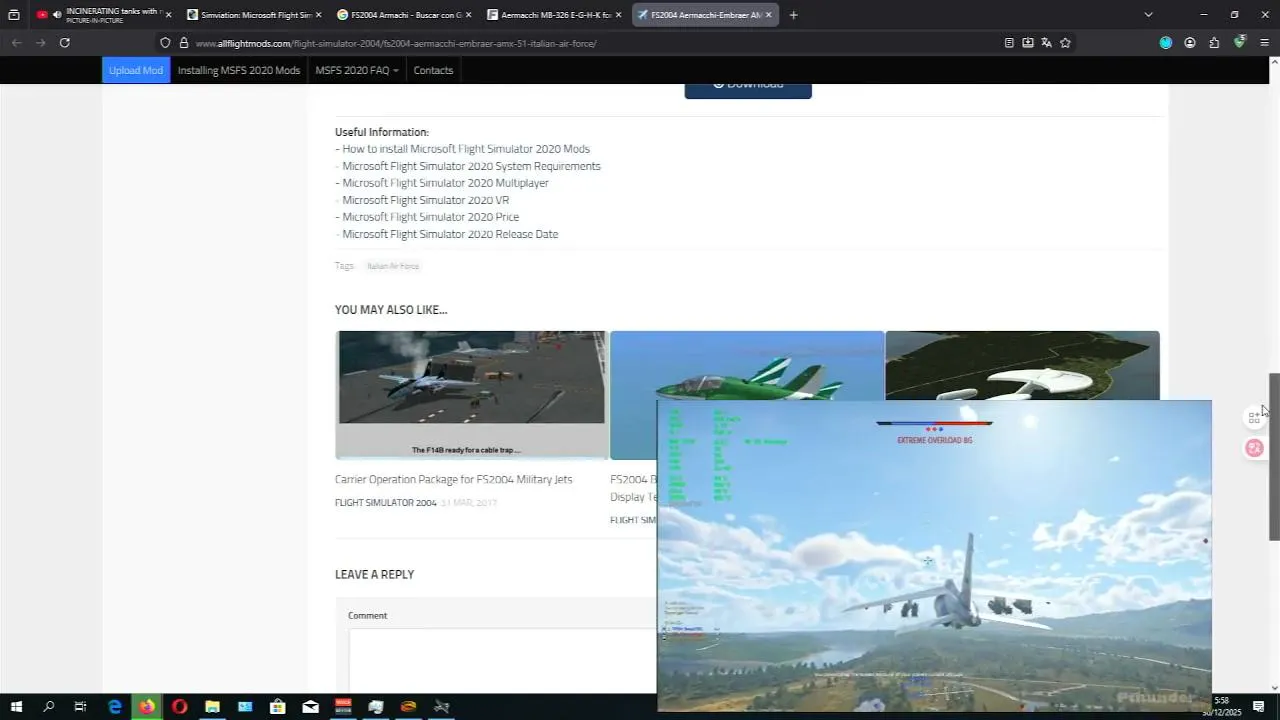Image resolution: width=1280 pixels, height=720 pixels.
Task: Switch to the Simviation Microsoft Flight Sim tab
Action: (x=255, y=15)
